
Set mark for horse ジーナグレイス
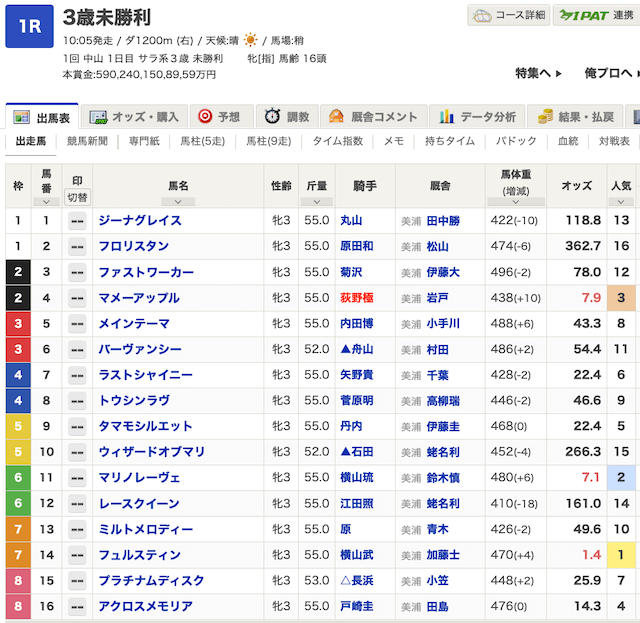point(76,221)
